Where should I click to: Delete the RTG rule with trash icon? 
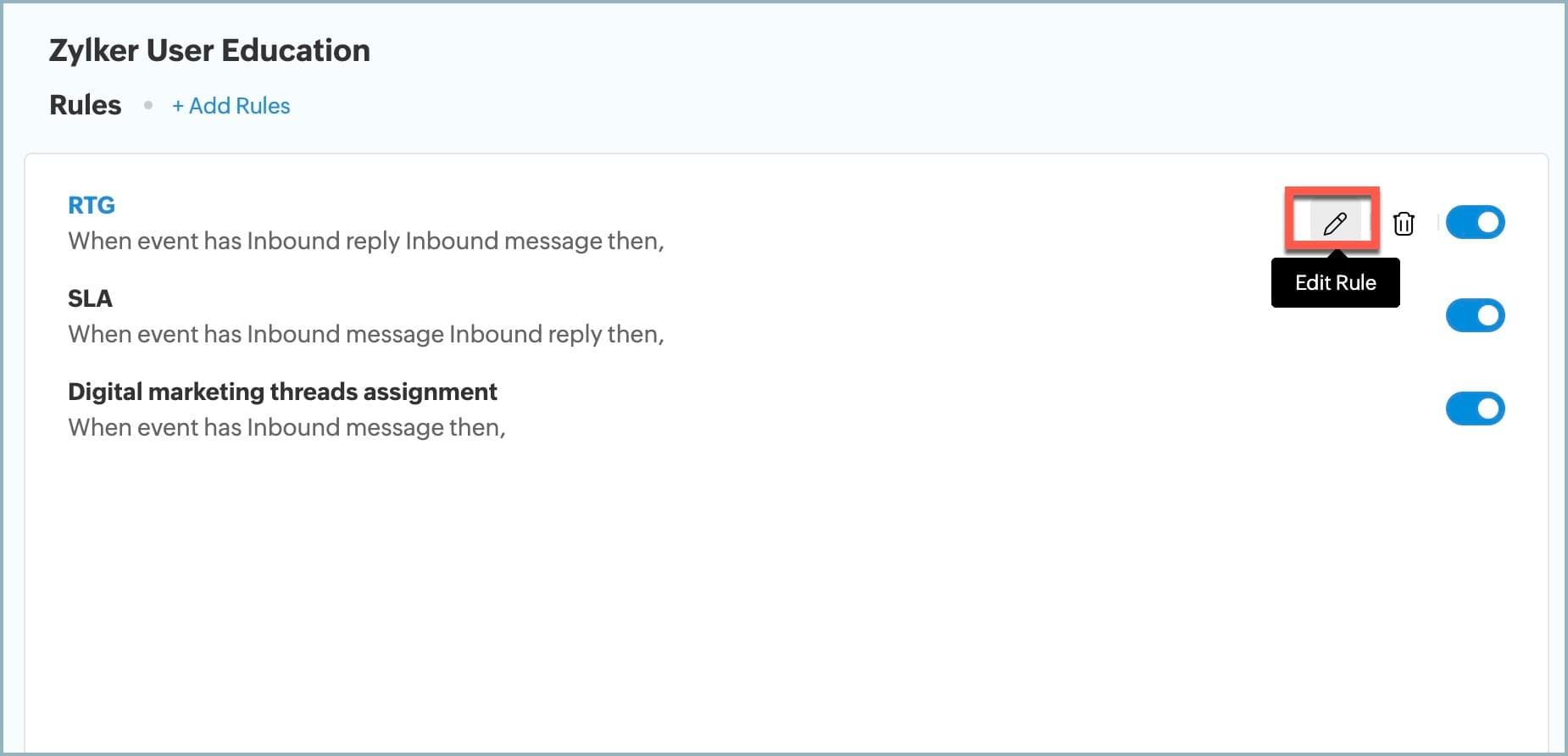click(1404, 223)
